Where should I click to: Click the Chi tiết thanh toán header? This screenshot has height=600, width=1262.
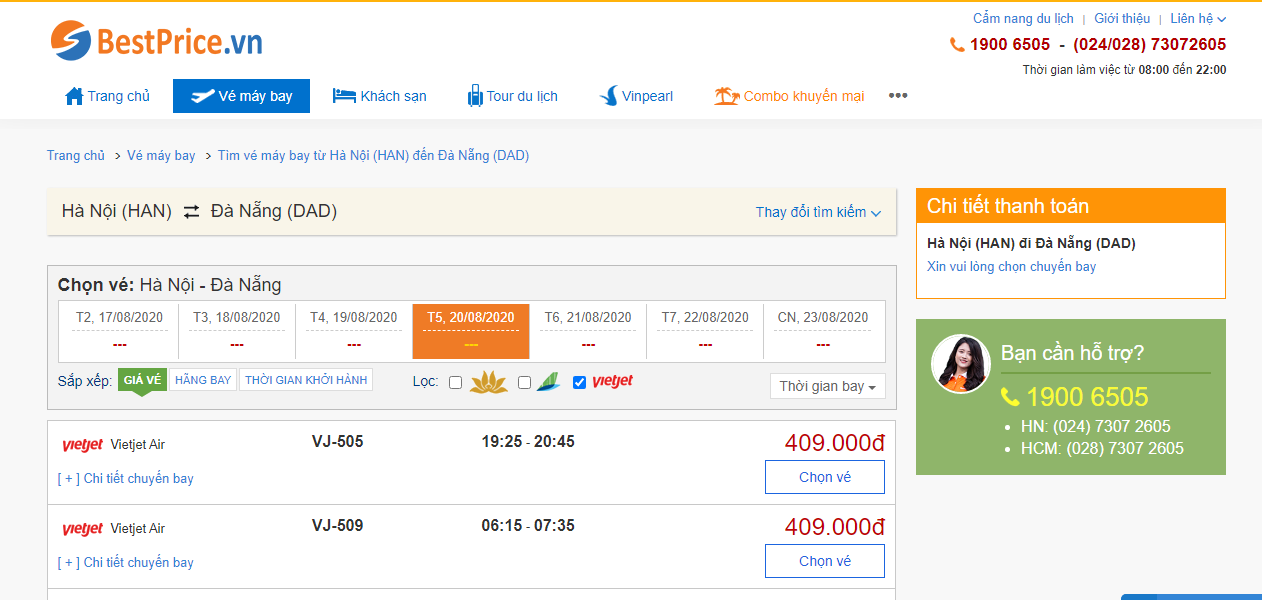(1071, 206)
